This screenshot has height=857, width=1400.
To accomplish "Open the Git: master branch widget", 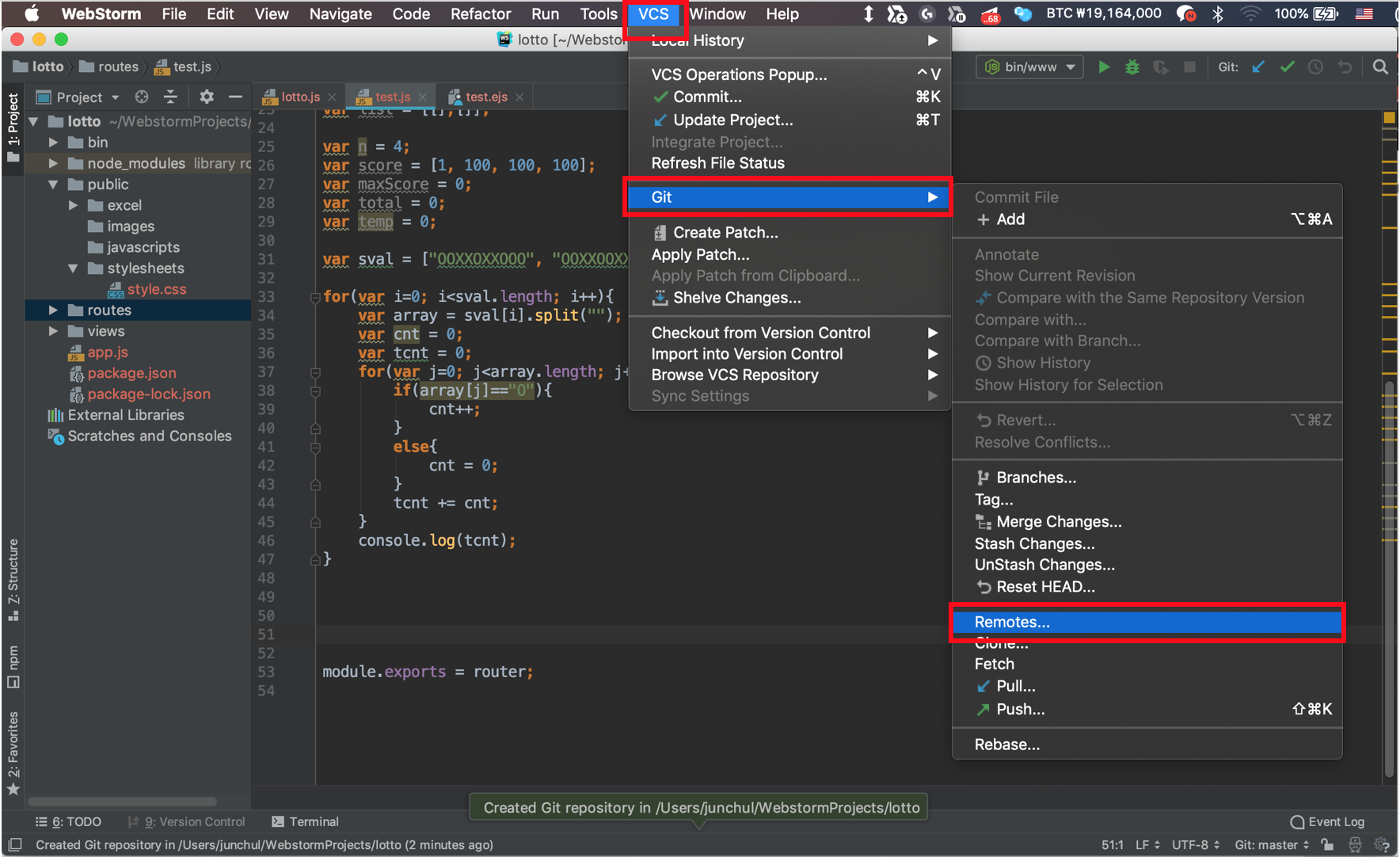I will 1272,844.
